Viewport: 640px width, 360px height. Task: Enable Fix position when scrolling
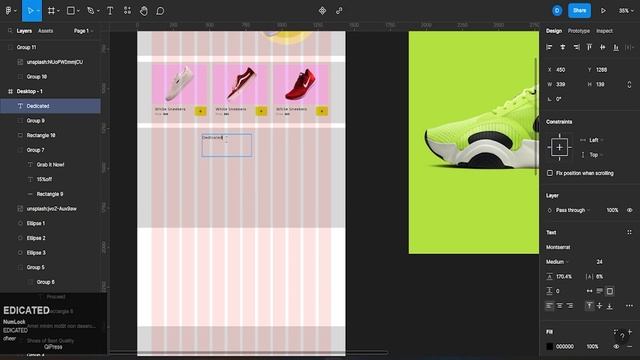click(550, 173)
